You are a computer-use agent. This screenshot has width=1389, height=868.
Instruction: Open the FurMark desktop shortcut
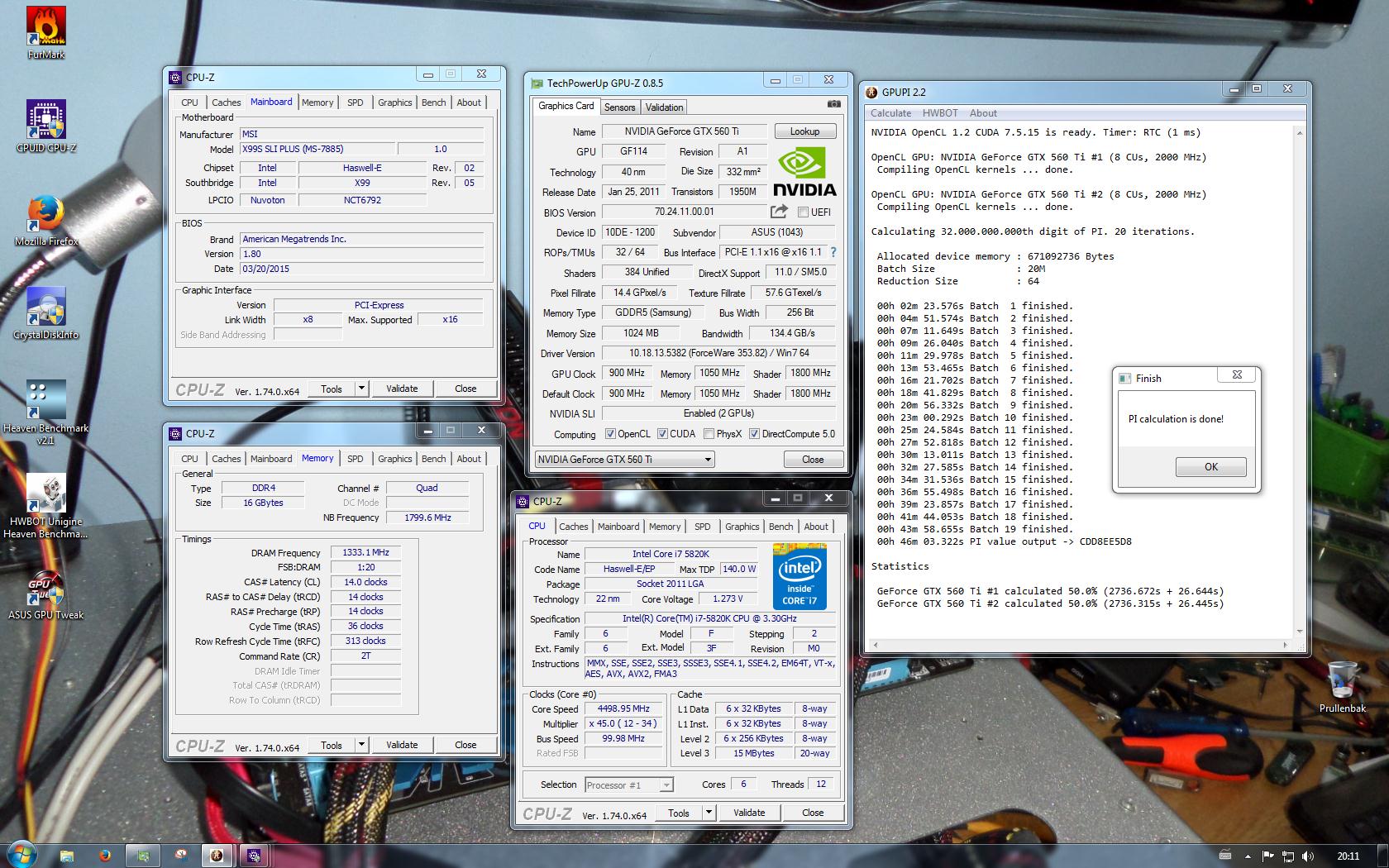pyautogui.click(x=45, y=33)
